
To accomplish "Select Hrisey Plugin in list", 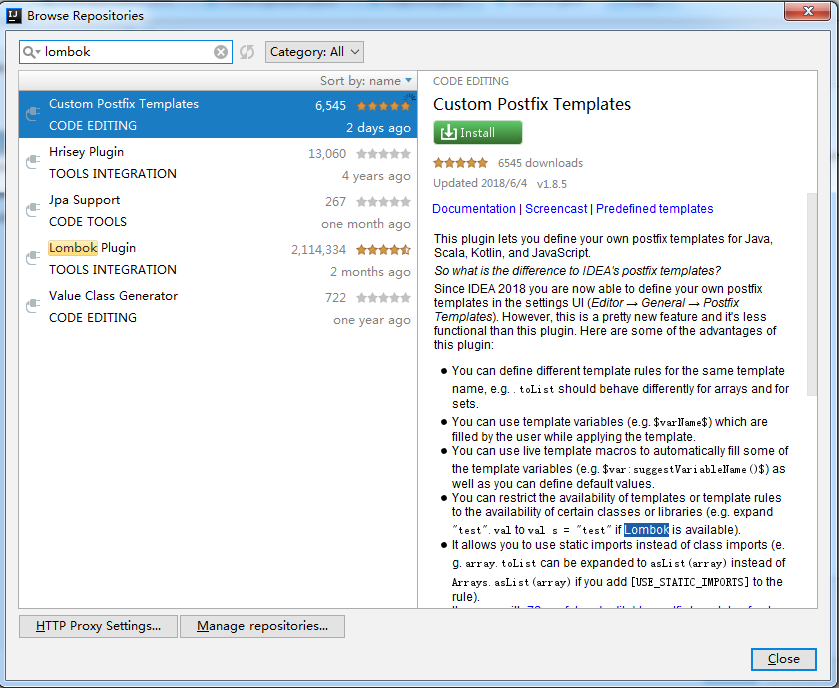I will click(218, 162).
